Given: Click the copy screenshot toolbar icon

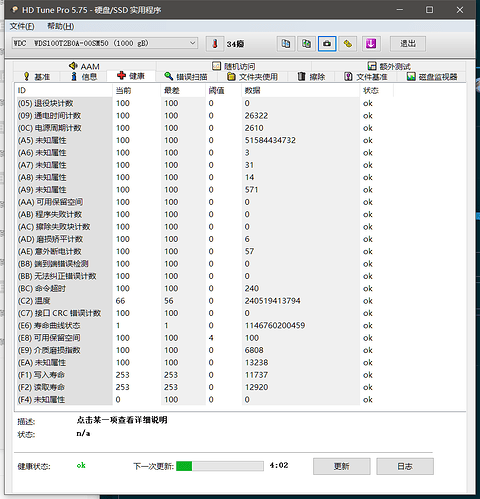Looking at the screenshot, I should 306,44.
